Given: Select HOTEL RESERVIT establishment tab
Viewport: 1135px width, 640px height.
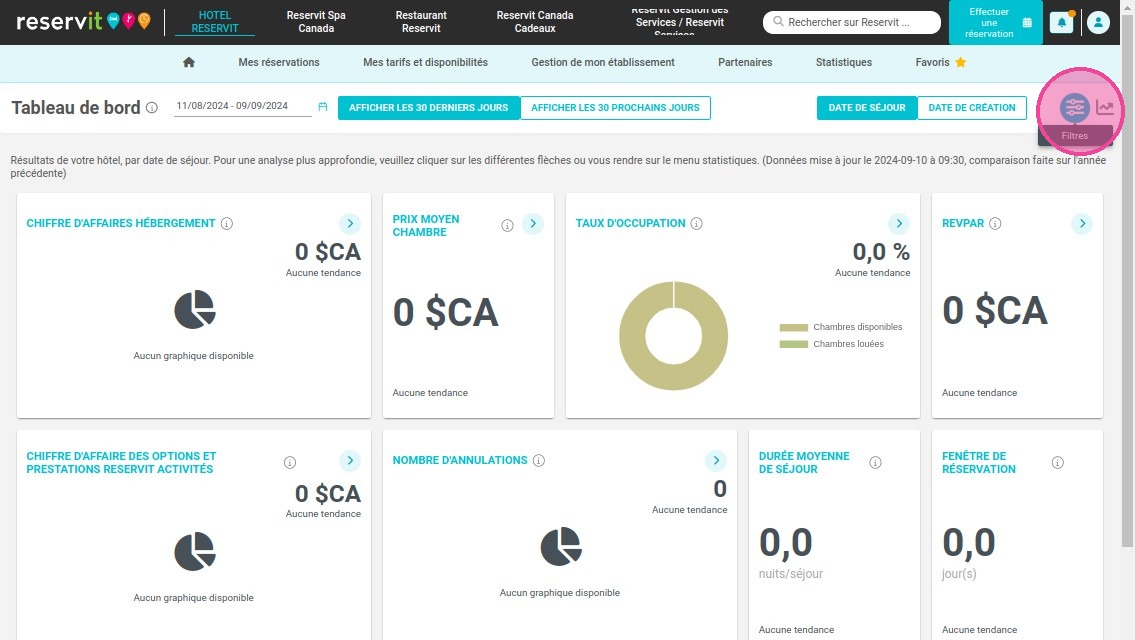Looking at the screenshot, I should coord(215,22).
